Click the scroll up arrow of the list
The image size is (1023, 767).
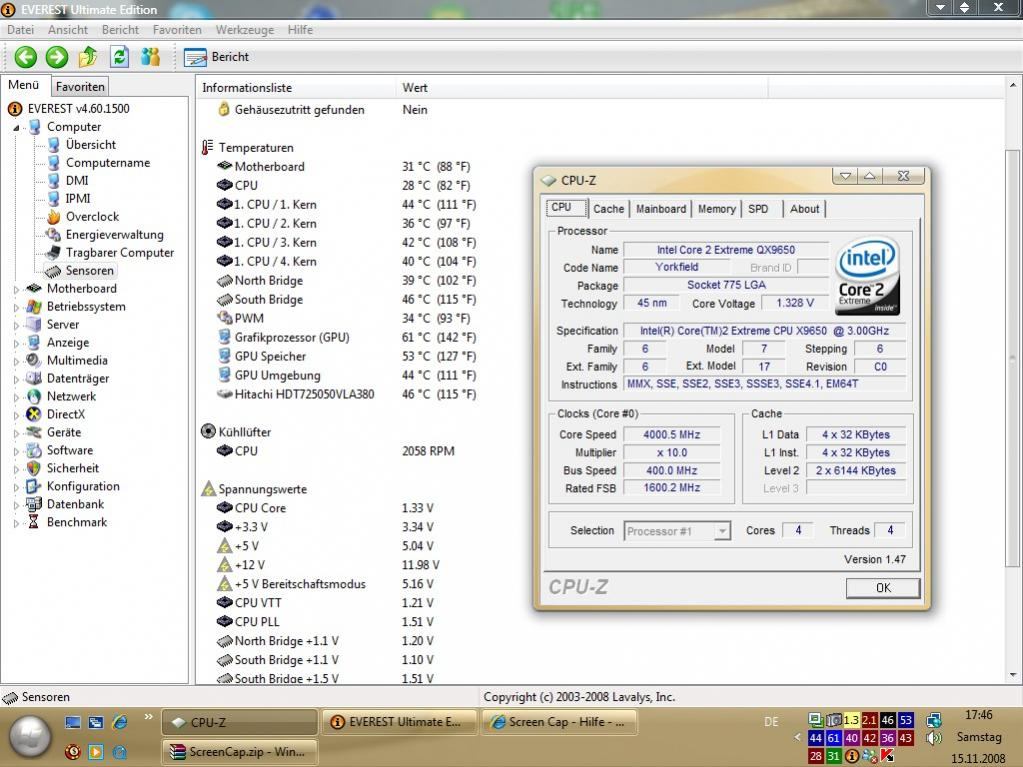pyautogui.click(x=1013, y=85)
